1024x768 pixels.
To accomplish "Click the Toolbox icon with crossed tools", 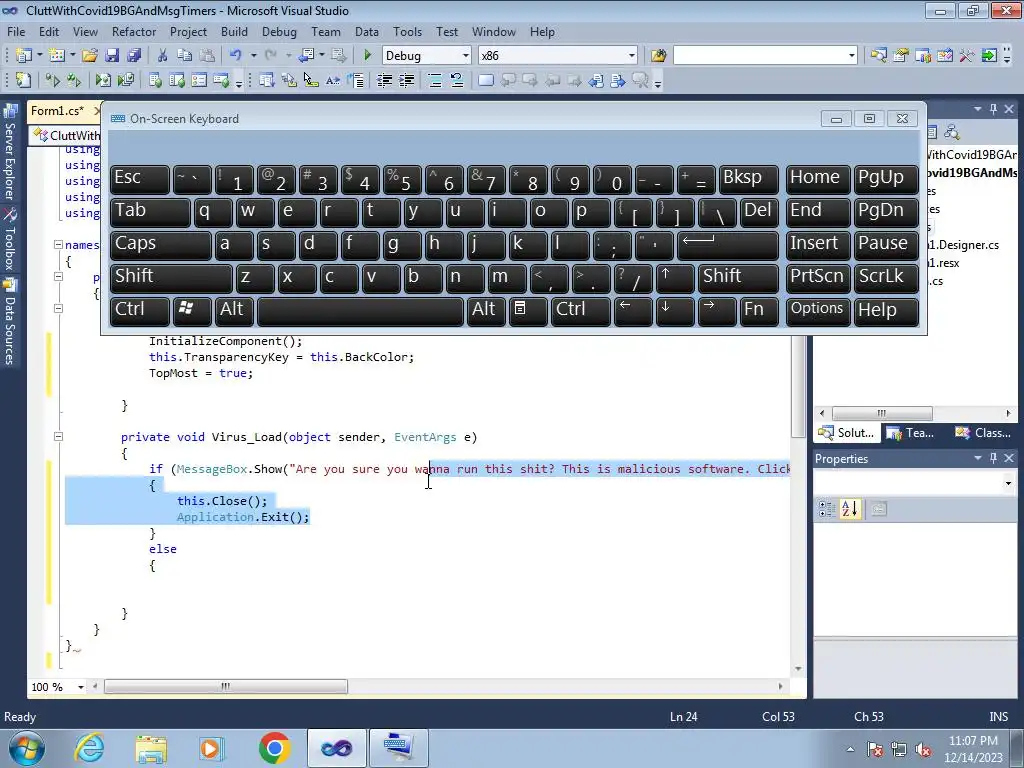I will (967, 56).
